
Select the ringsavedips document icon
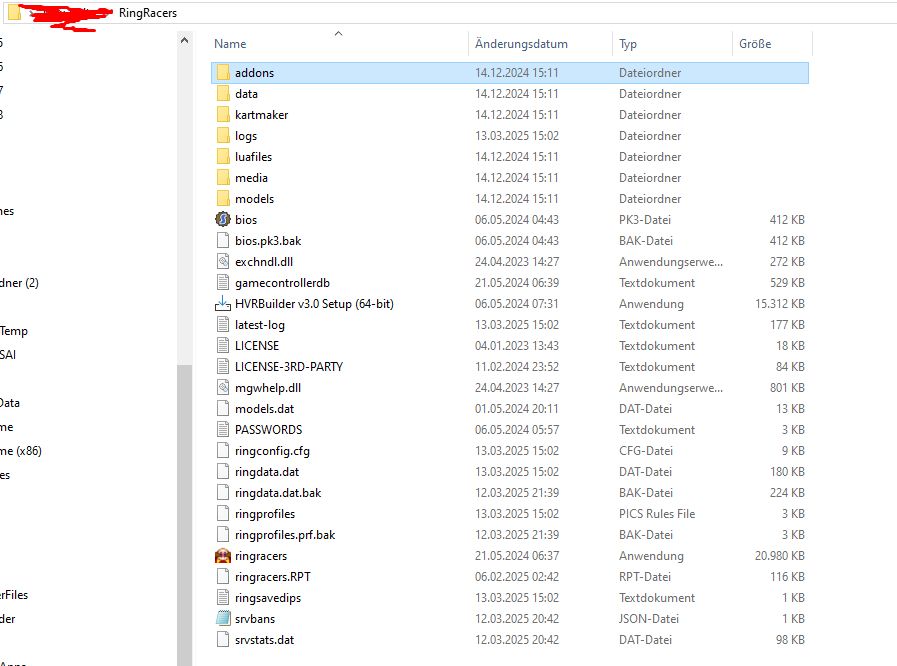223,598
